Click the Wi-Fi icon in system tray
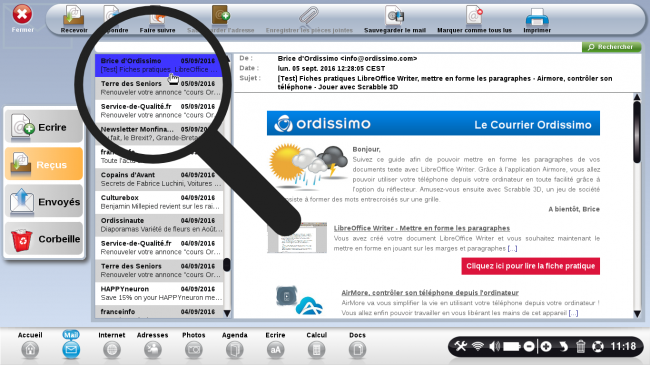This screenshot has width=650, height=365. click(478, 346)
